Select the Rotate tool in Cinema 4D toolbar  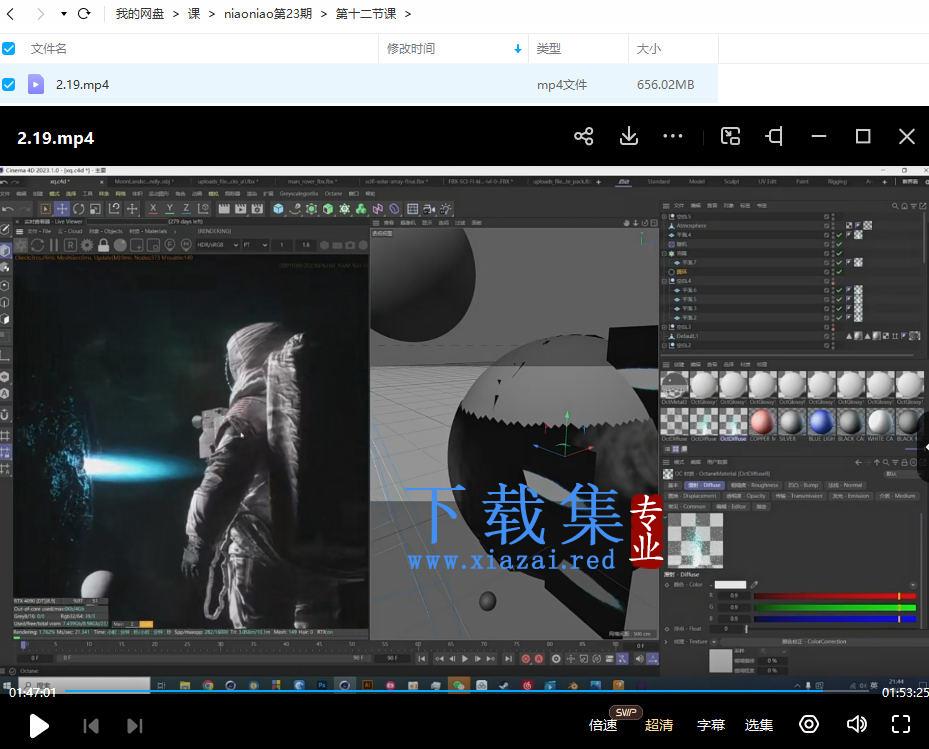[79, 209]
